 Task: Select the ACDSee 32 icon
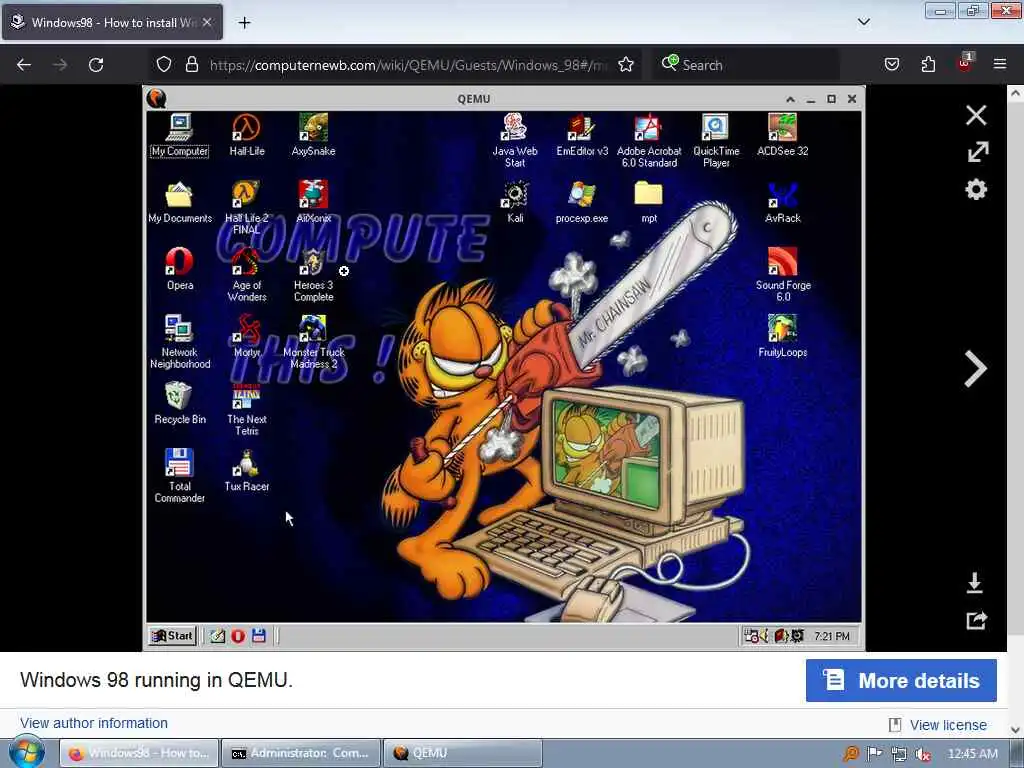[x=782, y=135]
